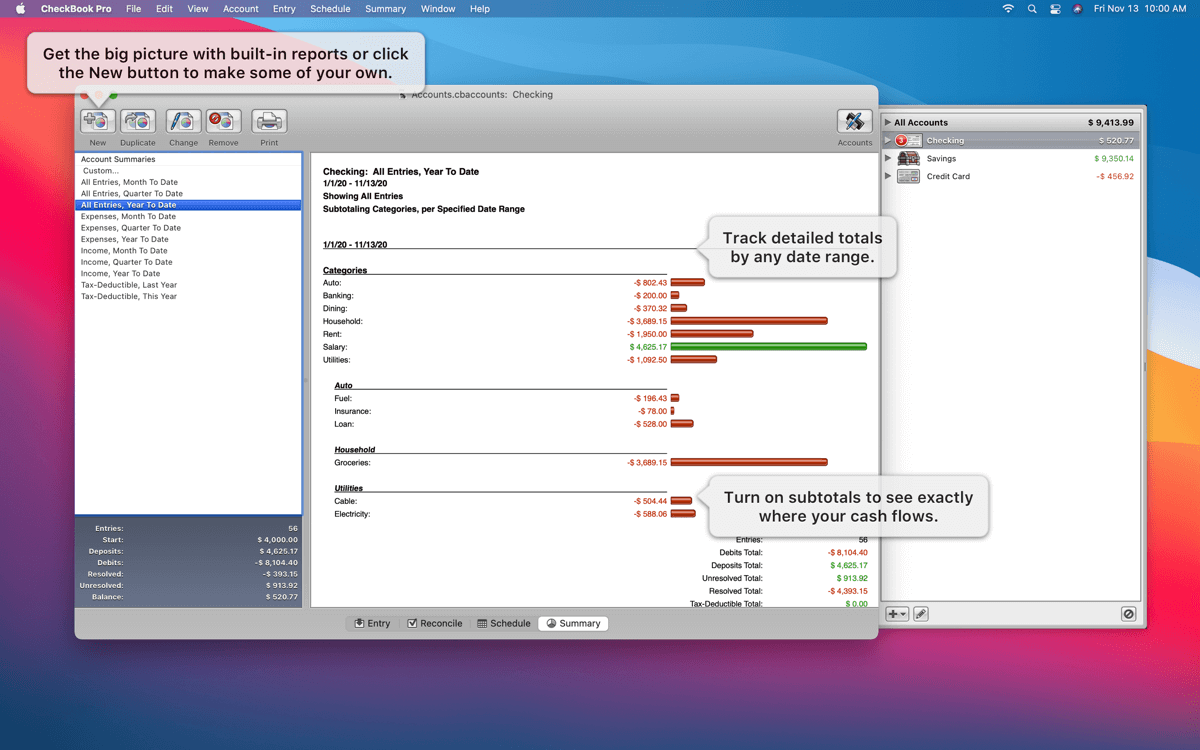Switch to the Schedule tab
This screenshot has height=750, width=1200.
point(503,623)
